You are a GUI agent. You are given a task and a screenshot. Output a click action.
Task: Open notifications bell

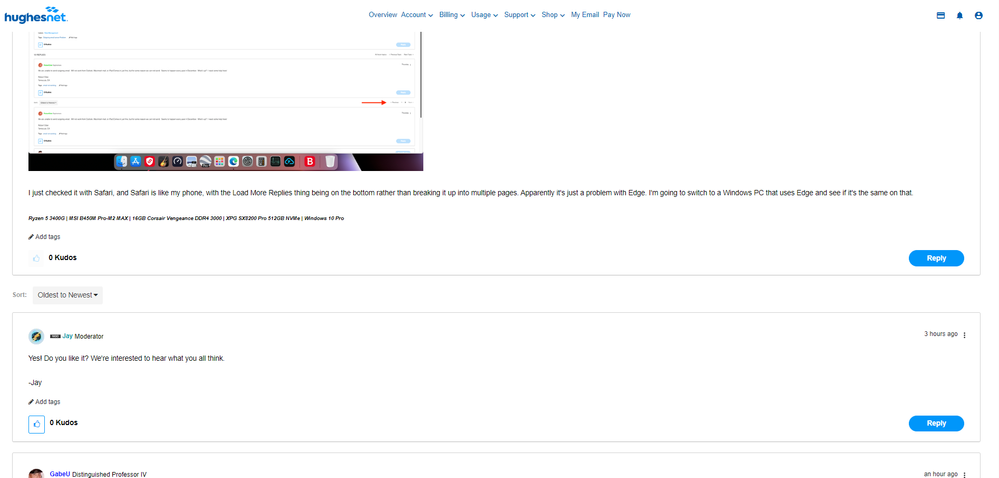pyautogui.click(x=959, y=15)
